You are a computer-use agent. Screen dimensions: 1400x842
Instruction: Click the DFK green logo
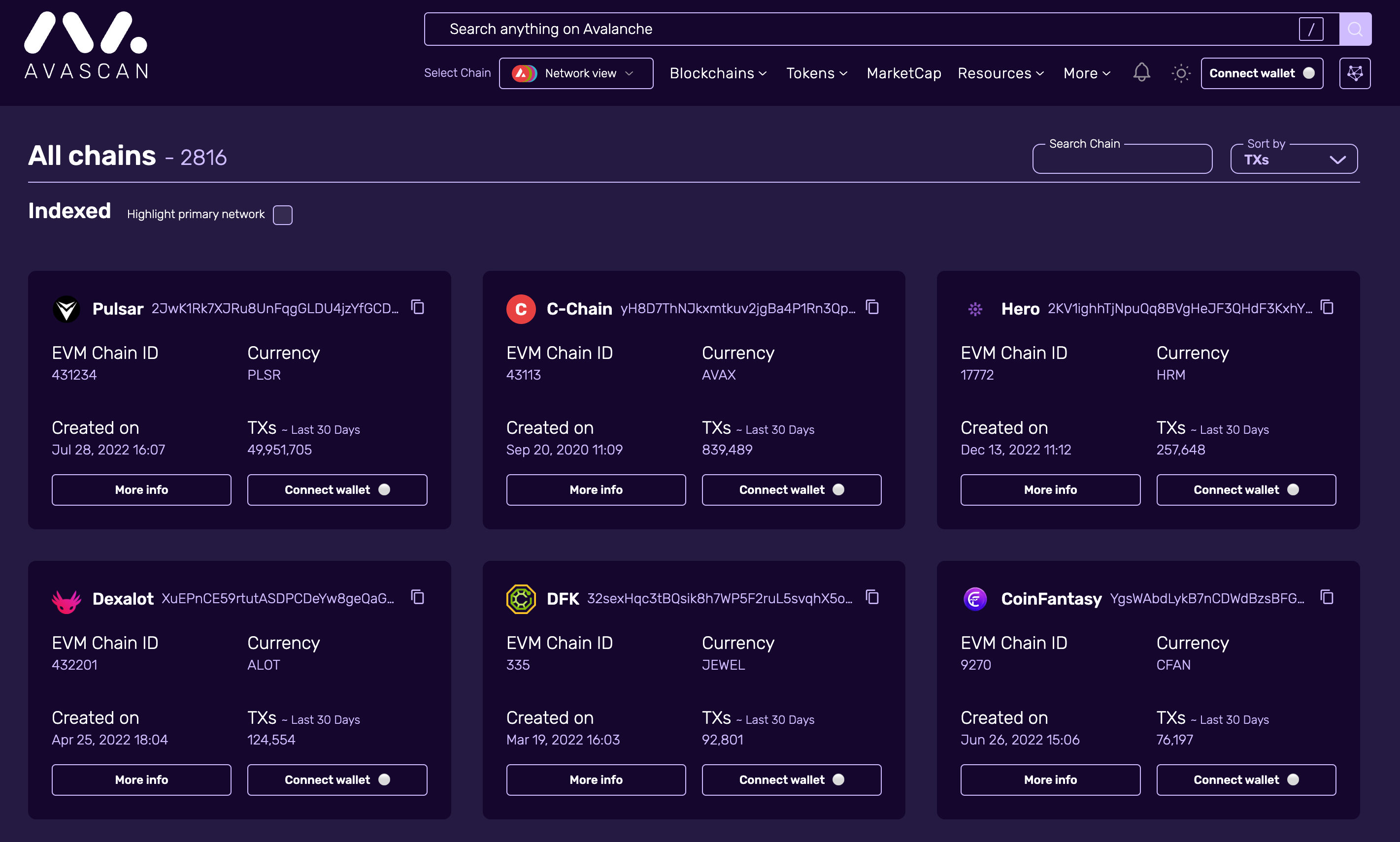521,599
